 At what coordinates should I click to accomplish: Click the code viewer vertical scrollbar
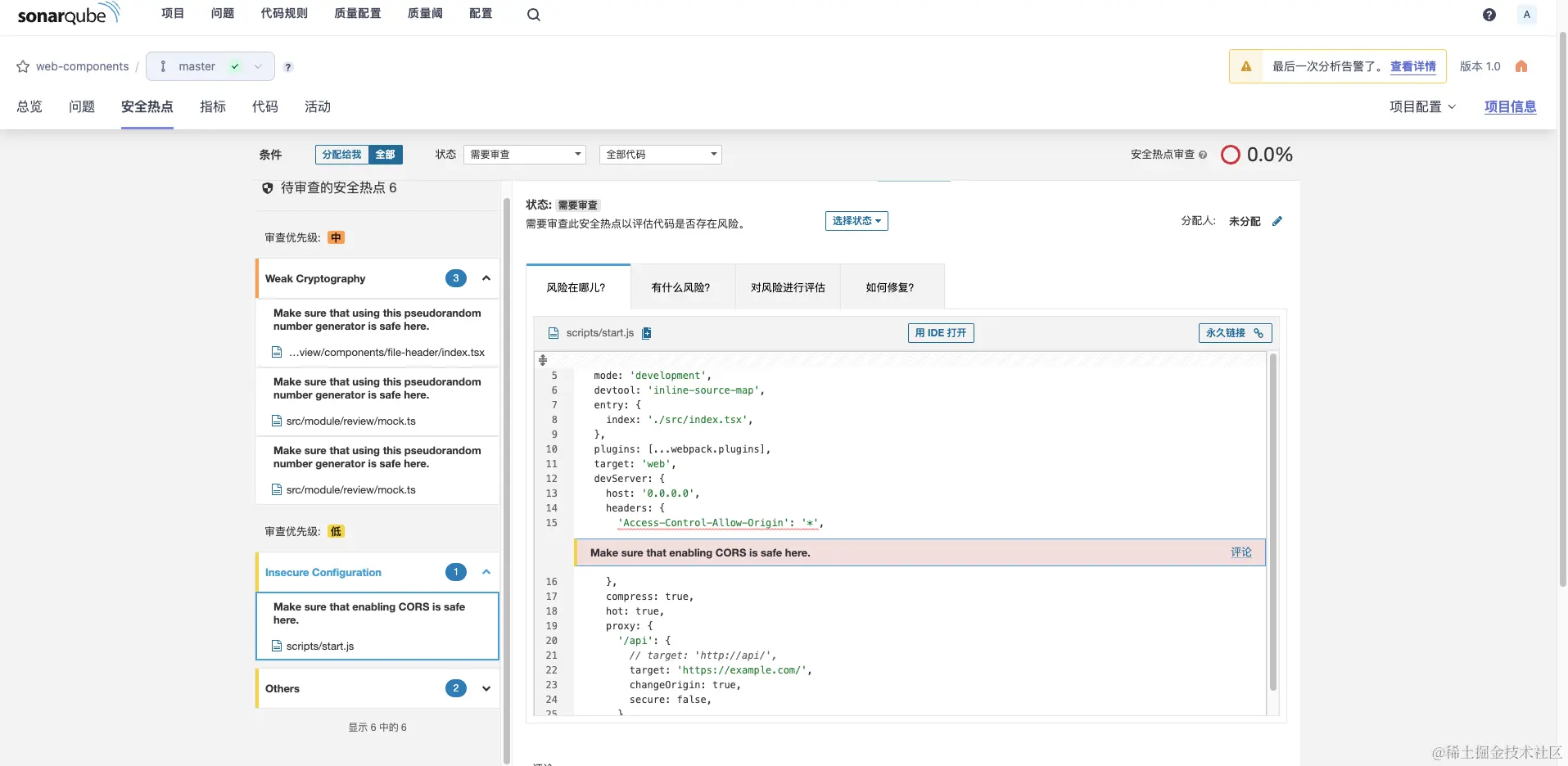[1272, 522]
